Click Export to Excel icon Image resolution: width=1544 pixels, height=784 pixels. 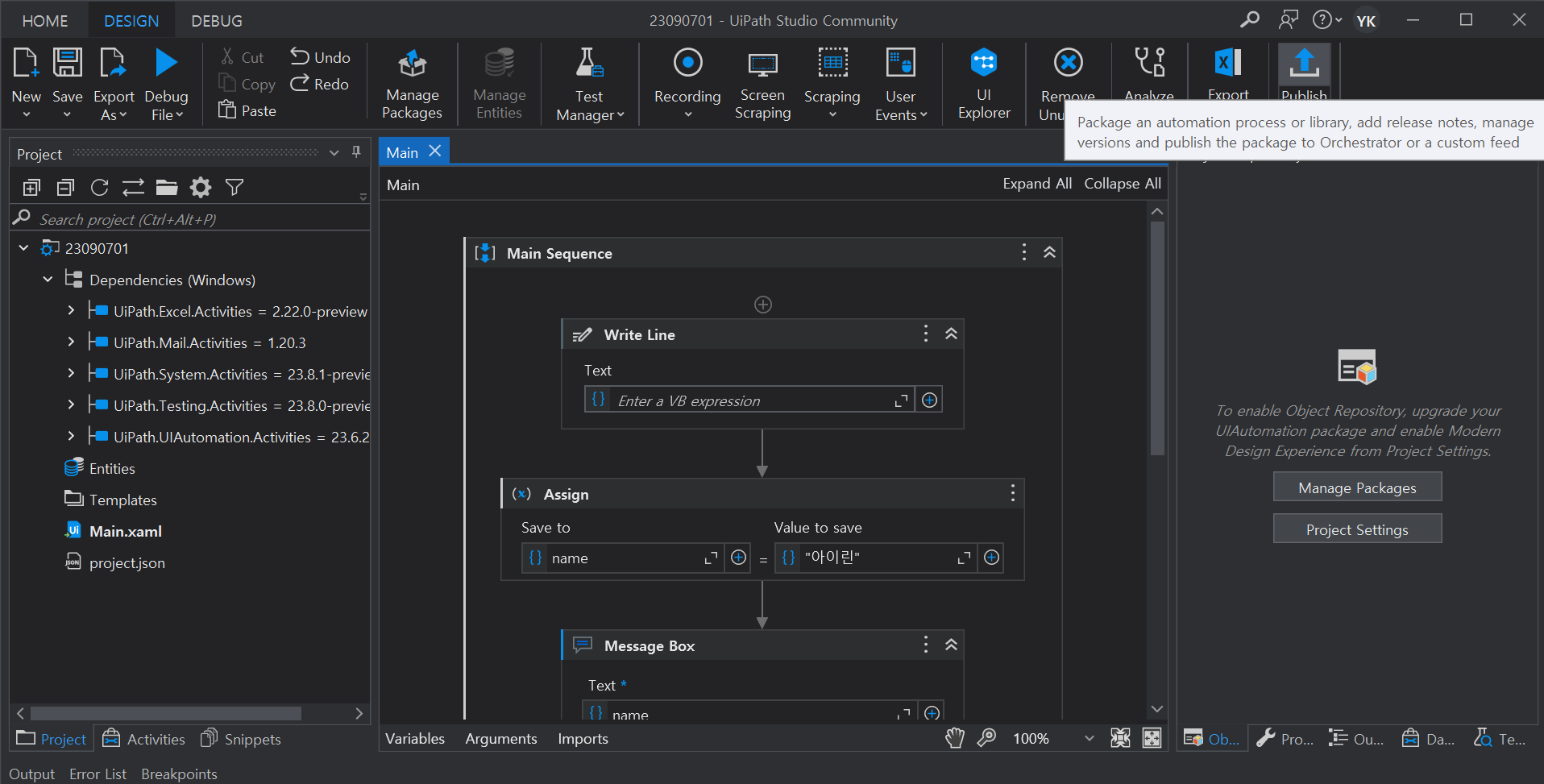click(x=1228, y=63)
